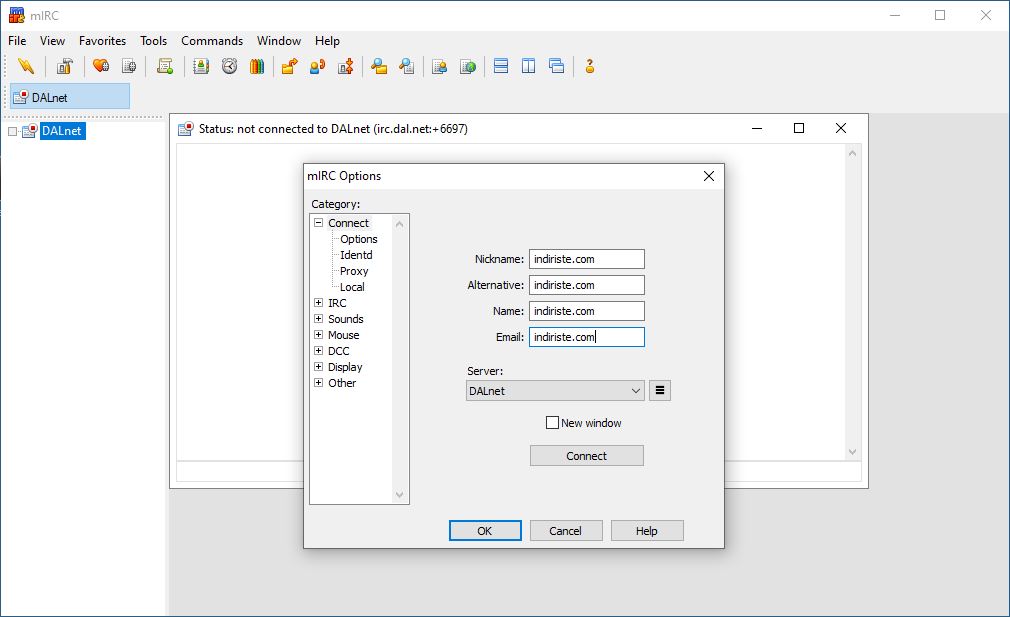Close the DALnet Status window

pos(841,128)
